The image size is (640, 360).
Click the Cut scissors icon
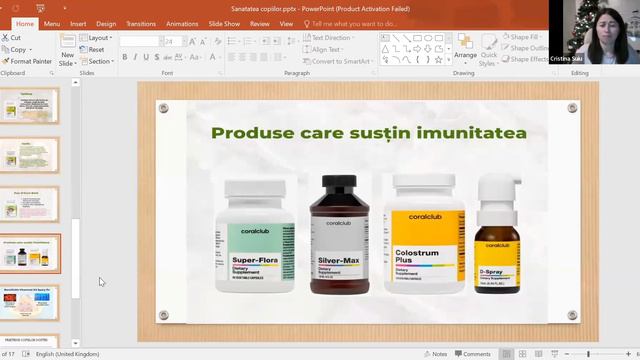5,38
